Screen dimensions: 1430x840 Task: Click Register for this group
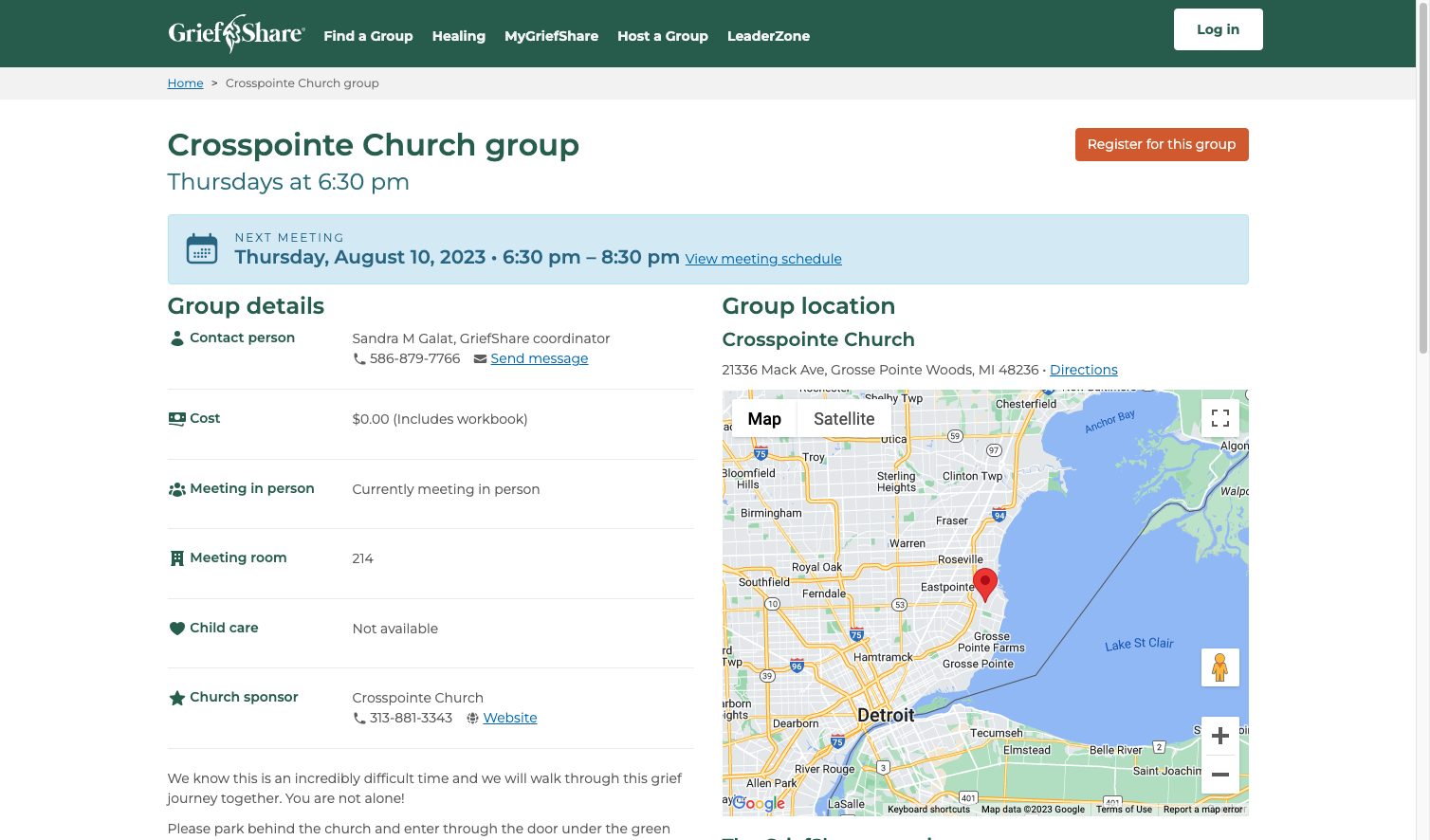tap(1162, 144)
